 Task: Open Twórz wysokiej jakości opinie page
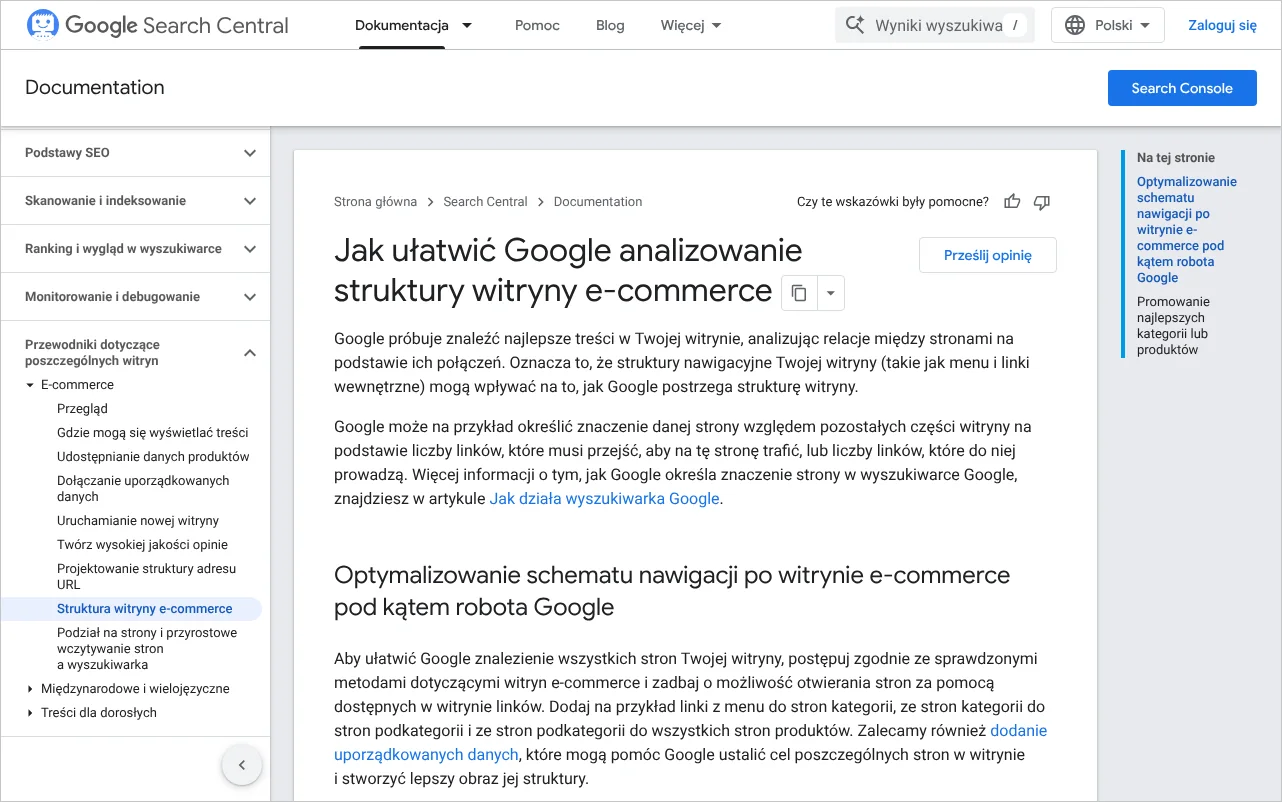(142, 545)
